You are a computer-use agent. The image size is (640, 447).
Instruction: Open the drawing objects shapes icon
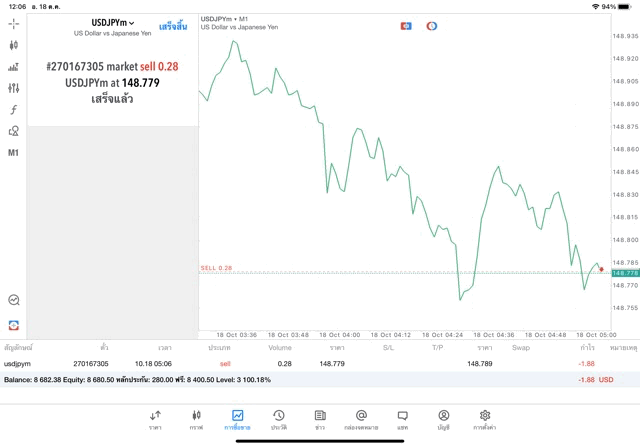pos(13,131)
